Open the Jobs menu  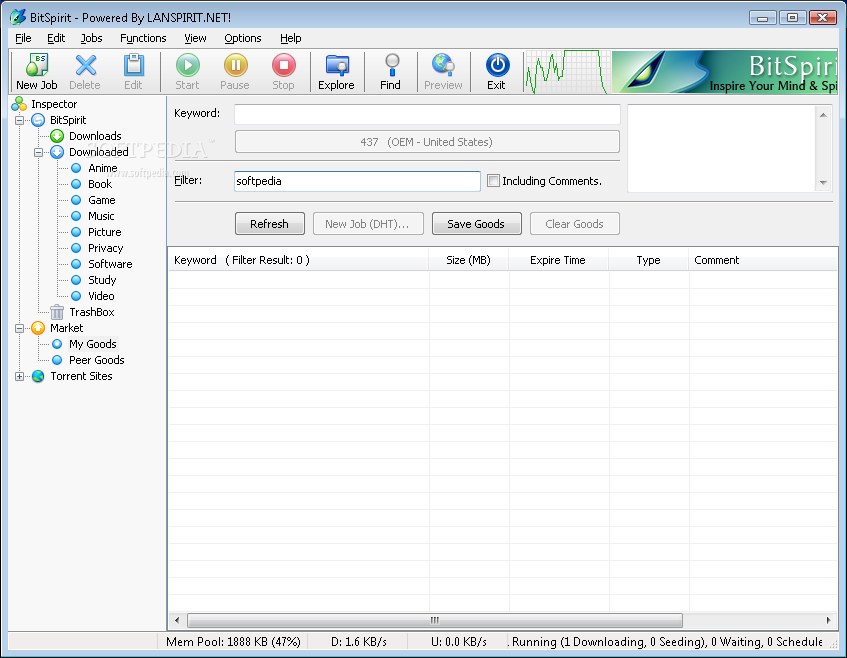point(91,38)
